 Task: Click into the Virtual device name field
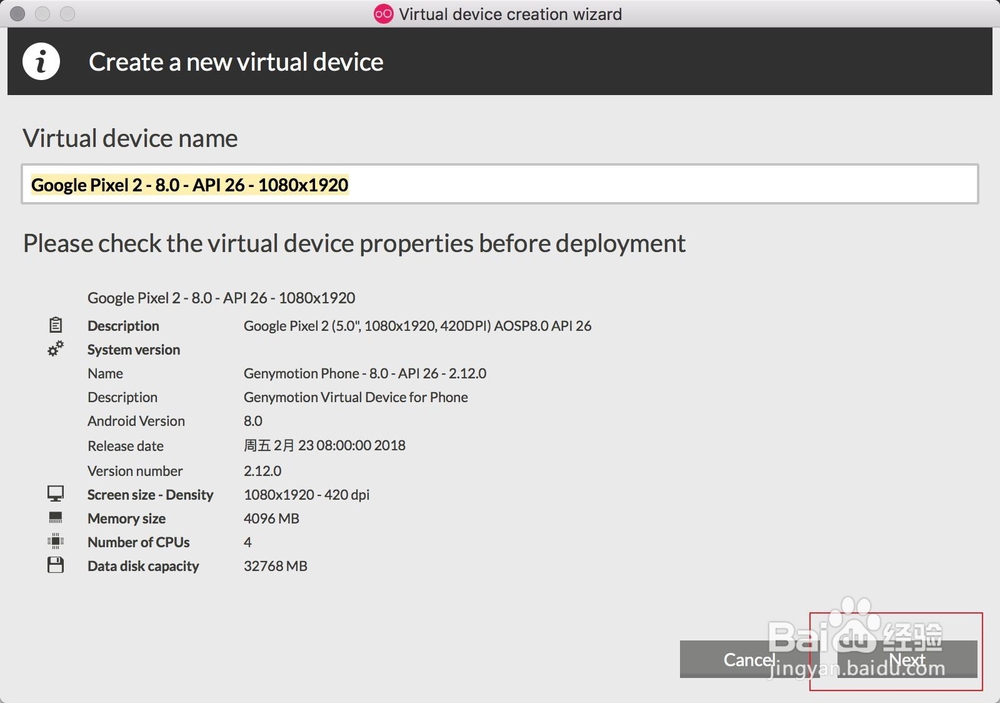[500, 185]
